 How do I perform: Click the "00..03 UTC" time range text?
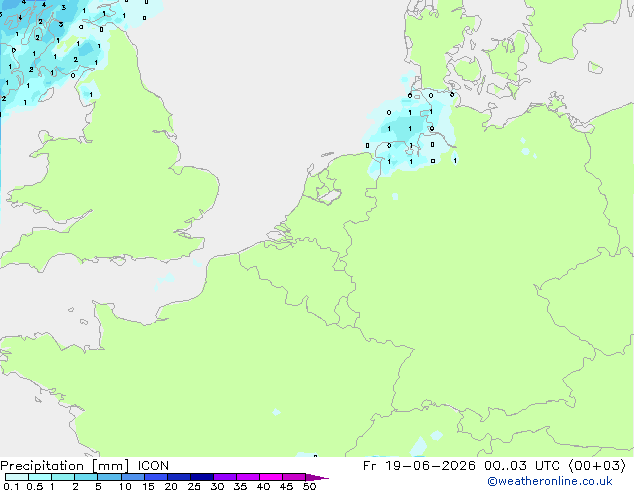pyautogui.click(x=522, y=466)
